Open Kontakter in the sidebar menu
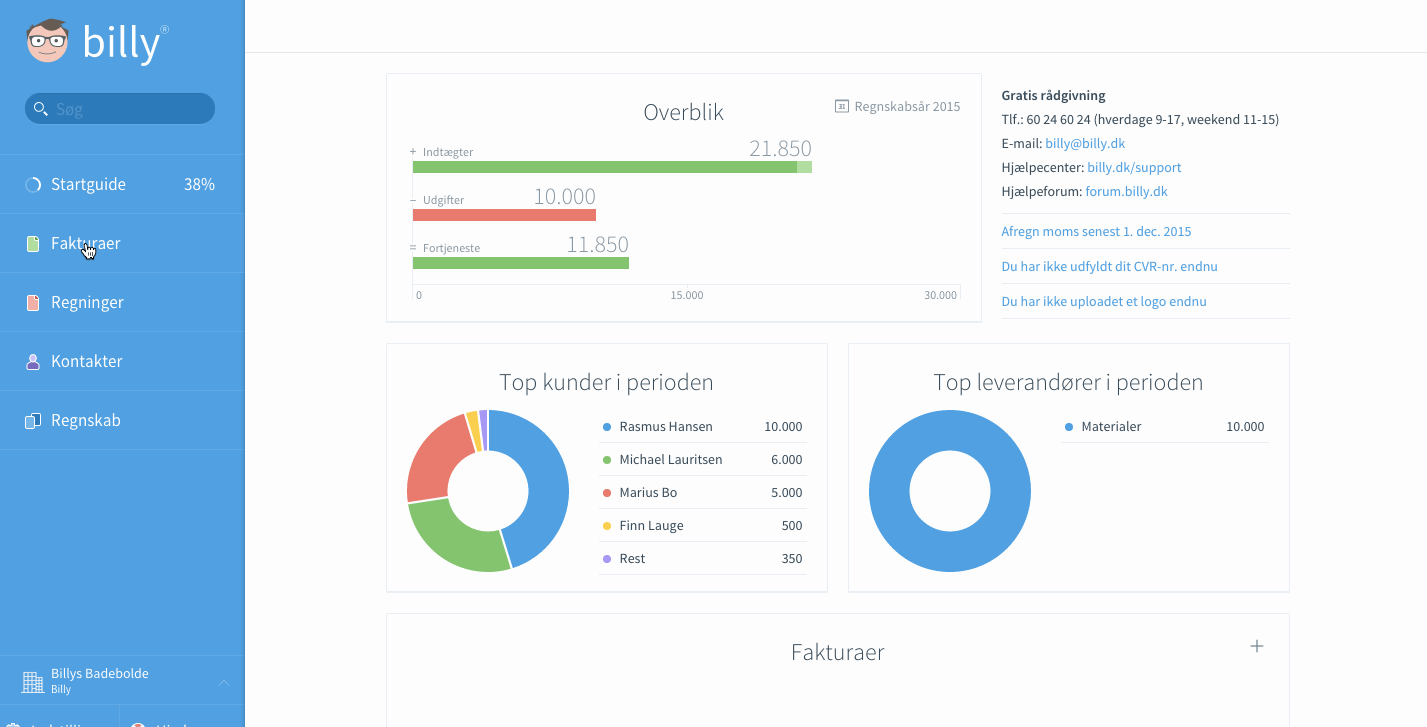1427x727 pixels. tap(87, 362)
